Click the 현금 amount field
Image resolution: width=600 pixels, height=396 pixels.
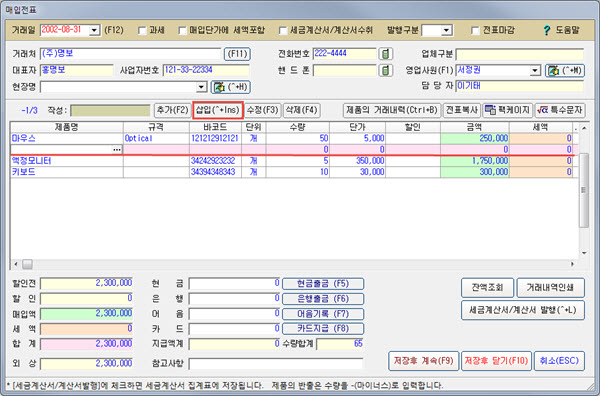pos(234,284)
